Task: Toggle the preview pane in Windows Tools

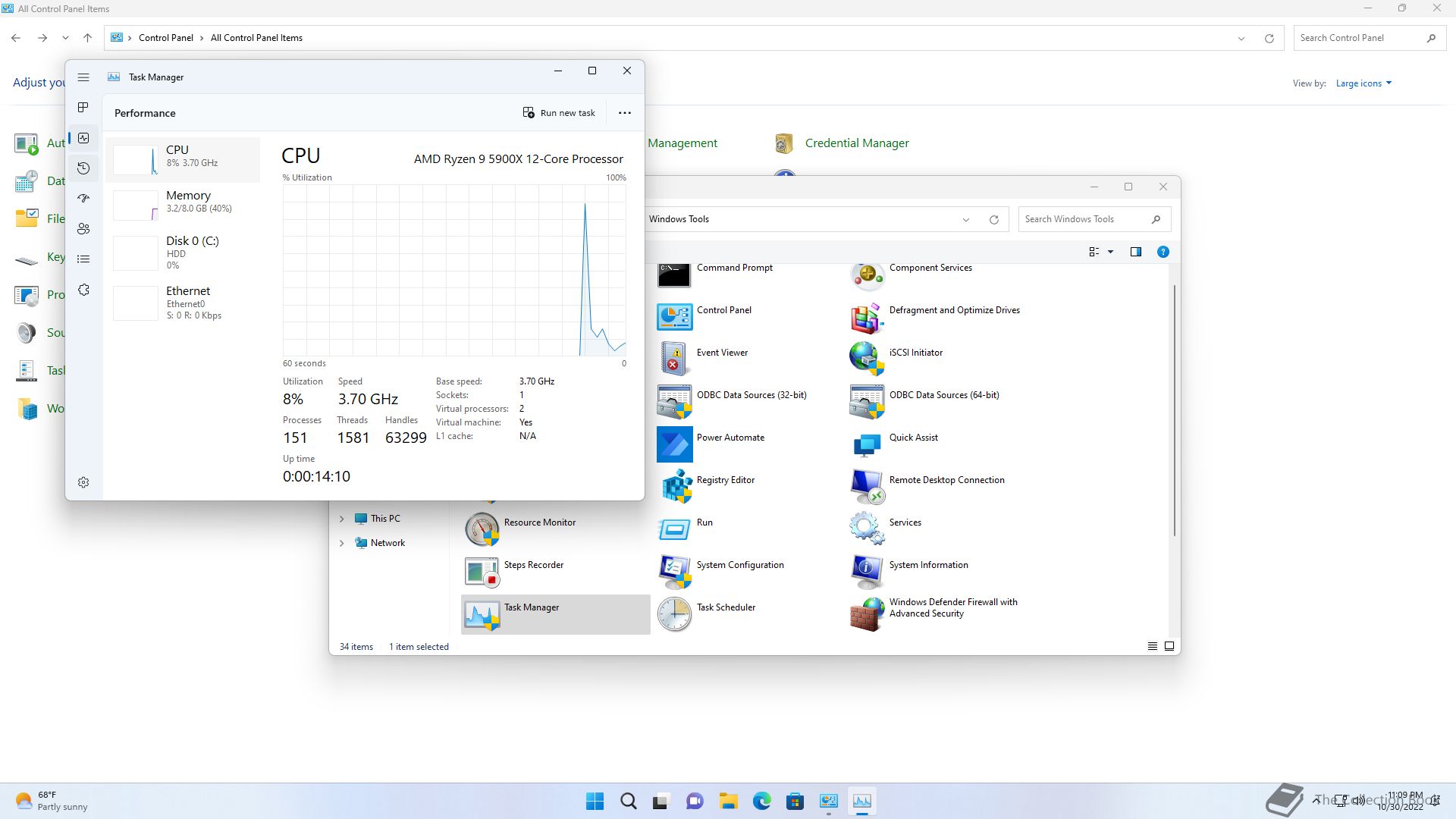Action: point(1136,252)
